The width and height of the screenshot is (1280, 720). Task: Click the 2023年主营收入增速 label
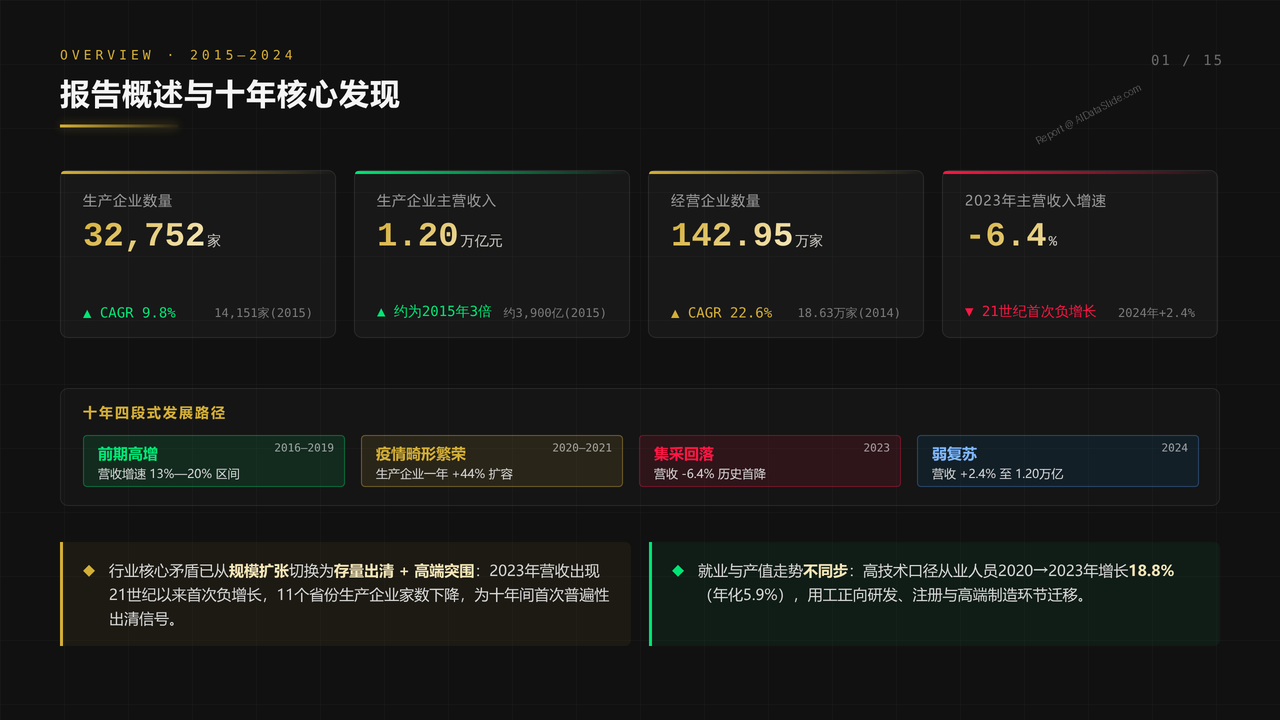[1036, 201]
